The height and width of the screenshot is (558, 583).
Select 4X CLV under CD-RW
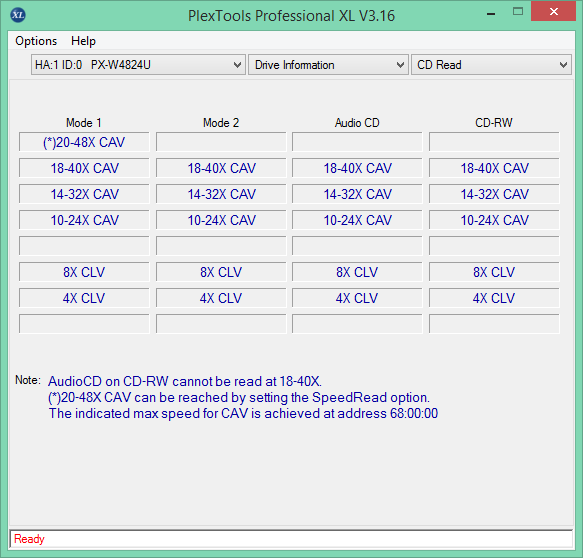pyautogui.click(x=494, y=298)
